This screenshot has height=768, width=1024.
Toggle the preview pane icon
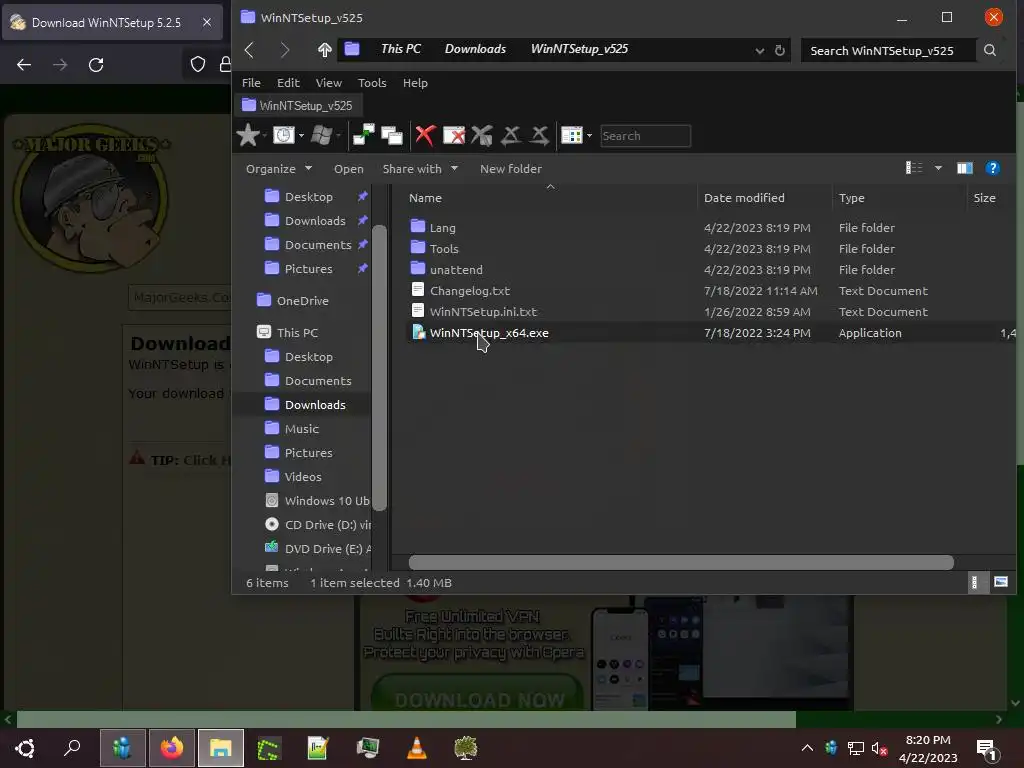tap(965, 168)
